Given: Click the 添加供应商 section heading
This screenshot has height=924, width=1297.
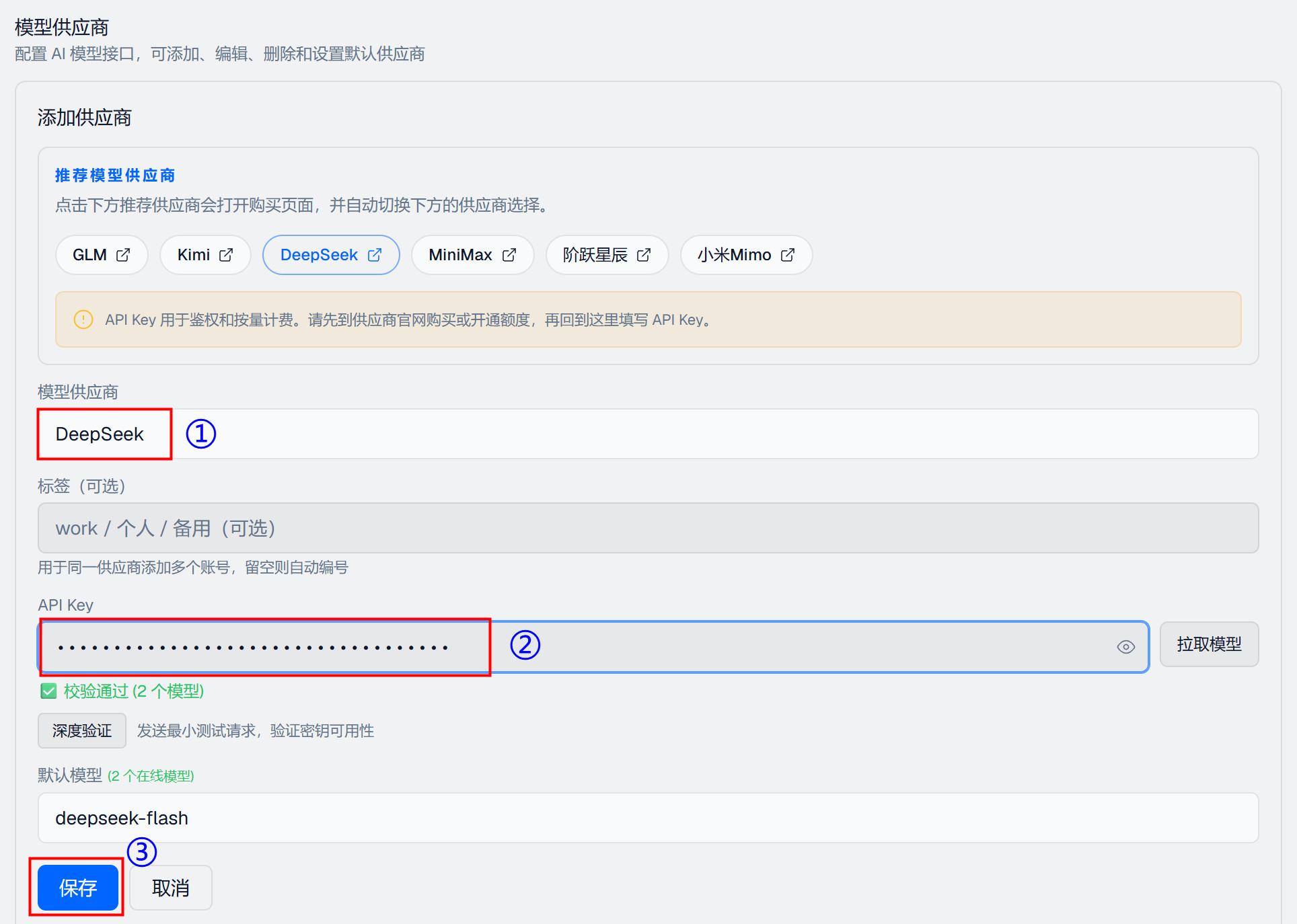Looking at the screenshot, I should pos(85,118).
